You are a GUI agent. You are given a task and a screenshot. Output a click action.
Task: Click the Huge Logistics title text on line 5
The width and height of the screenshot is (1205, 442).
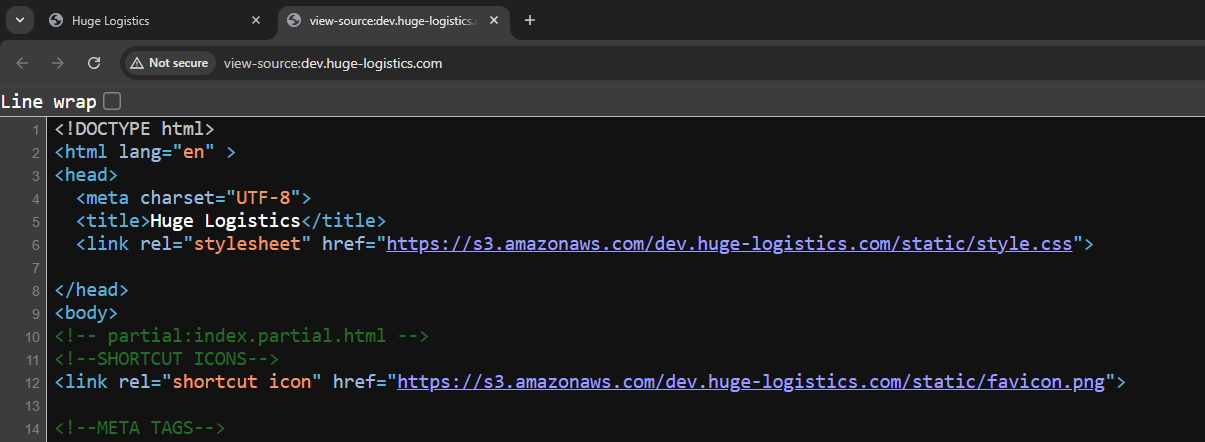(225, 221)
